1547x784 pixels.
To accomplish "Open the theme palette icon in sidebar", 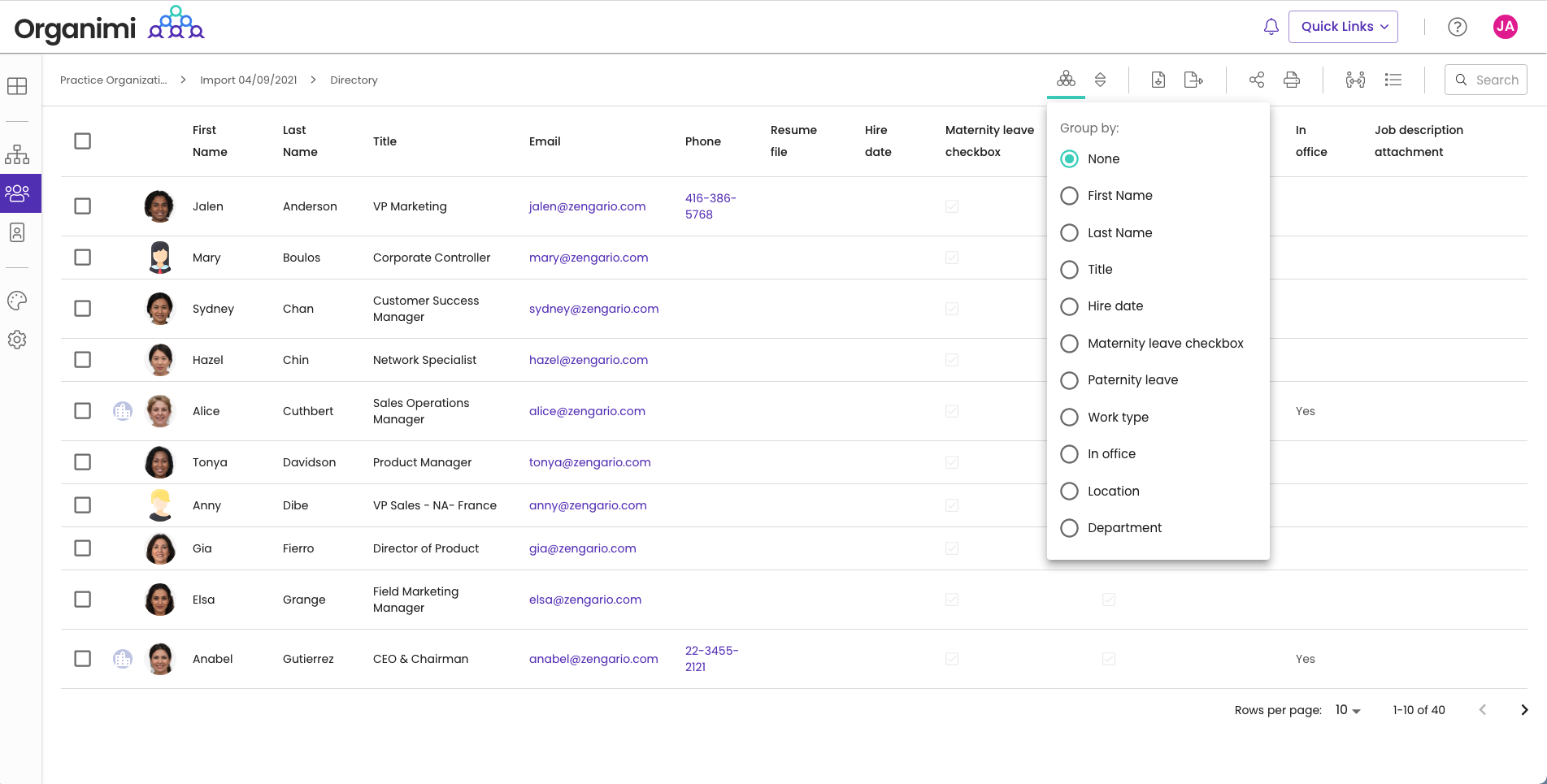I will pyautogui.click(x=17, y=301).
